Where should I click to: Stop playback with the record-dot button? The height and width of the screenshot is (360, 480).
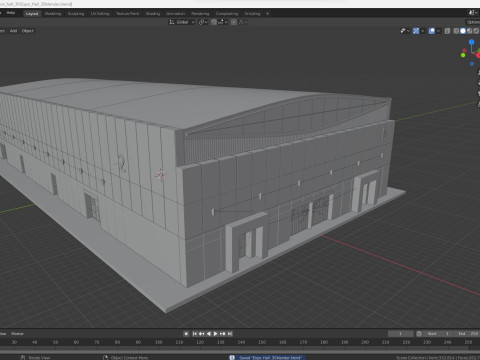[x=186, y=334]
